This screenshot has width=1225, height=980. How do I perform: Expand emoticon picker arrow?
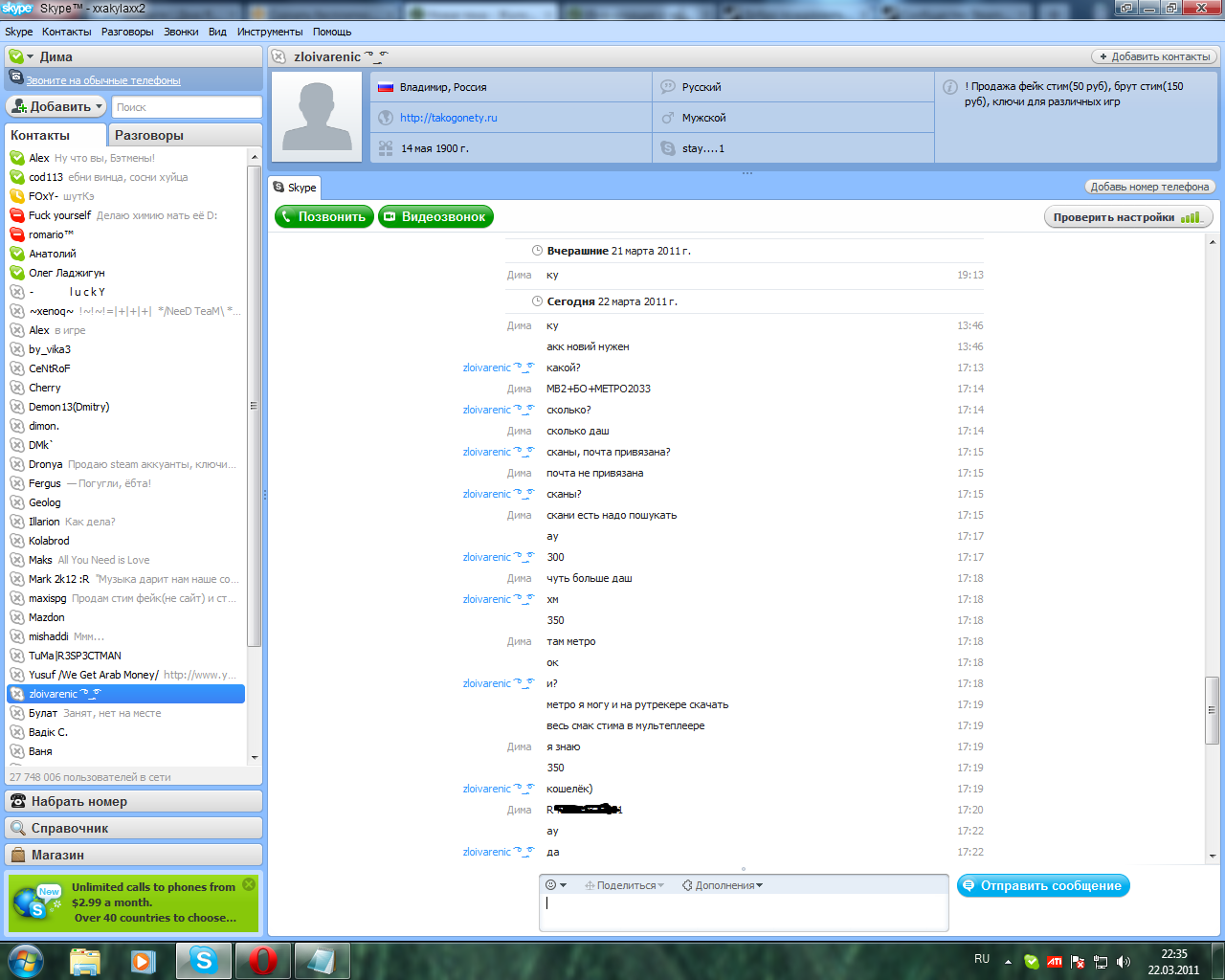[563, 885]
